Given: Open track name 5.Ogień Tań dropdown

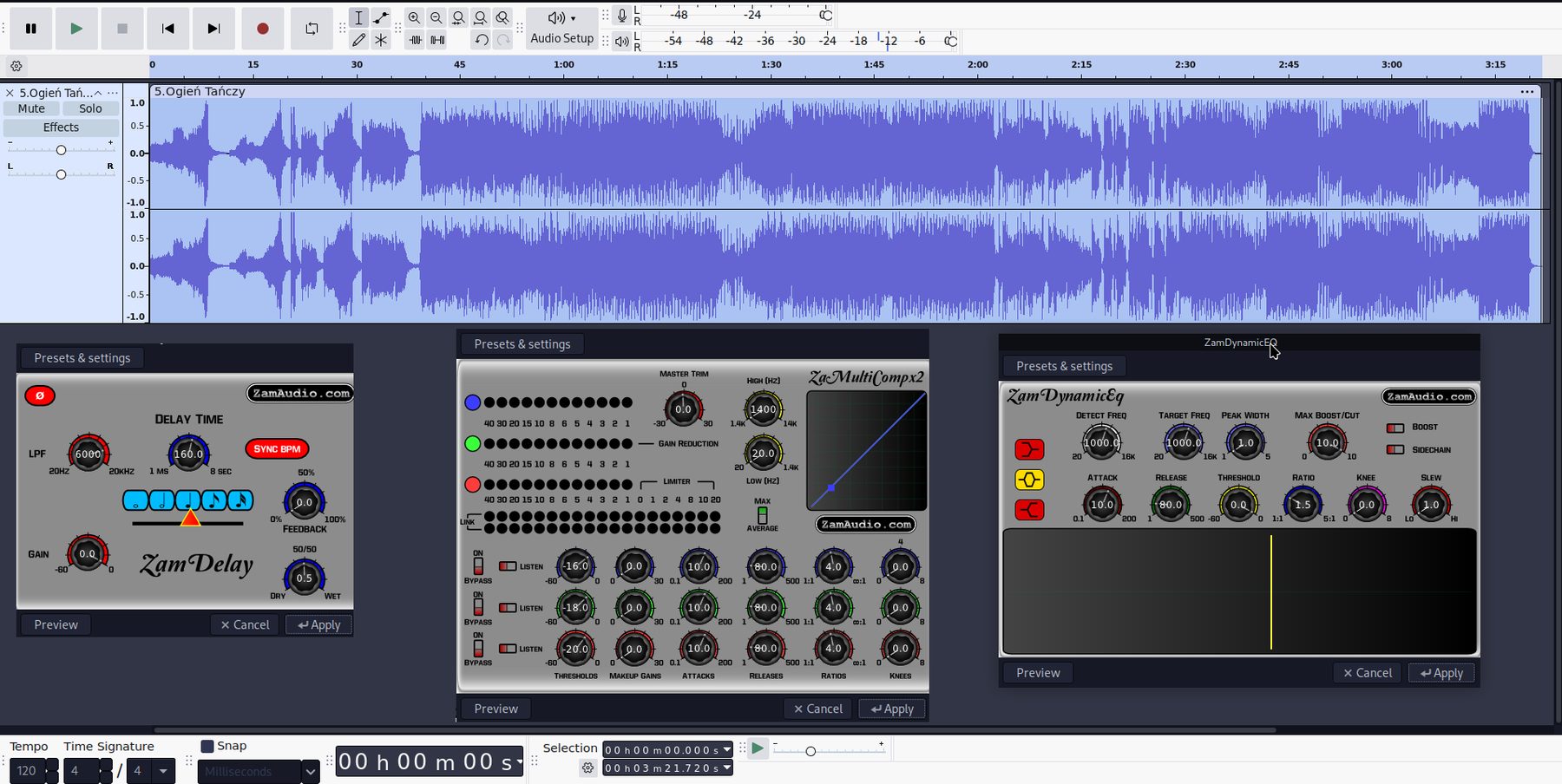Looking at the screenshot, I should (x=56, y=93).
